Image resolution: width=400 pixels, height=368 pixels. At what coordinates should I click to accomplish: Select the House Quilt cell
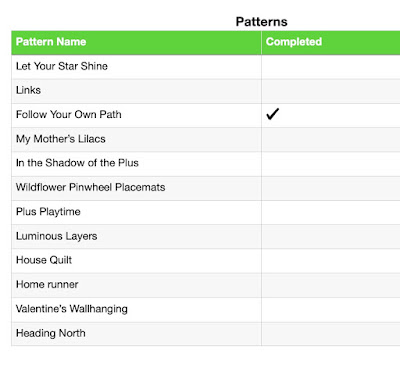tap(136, 261)
